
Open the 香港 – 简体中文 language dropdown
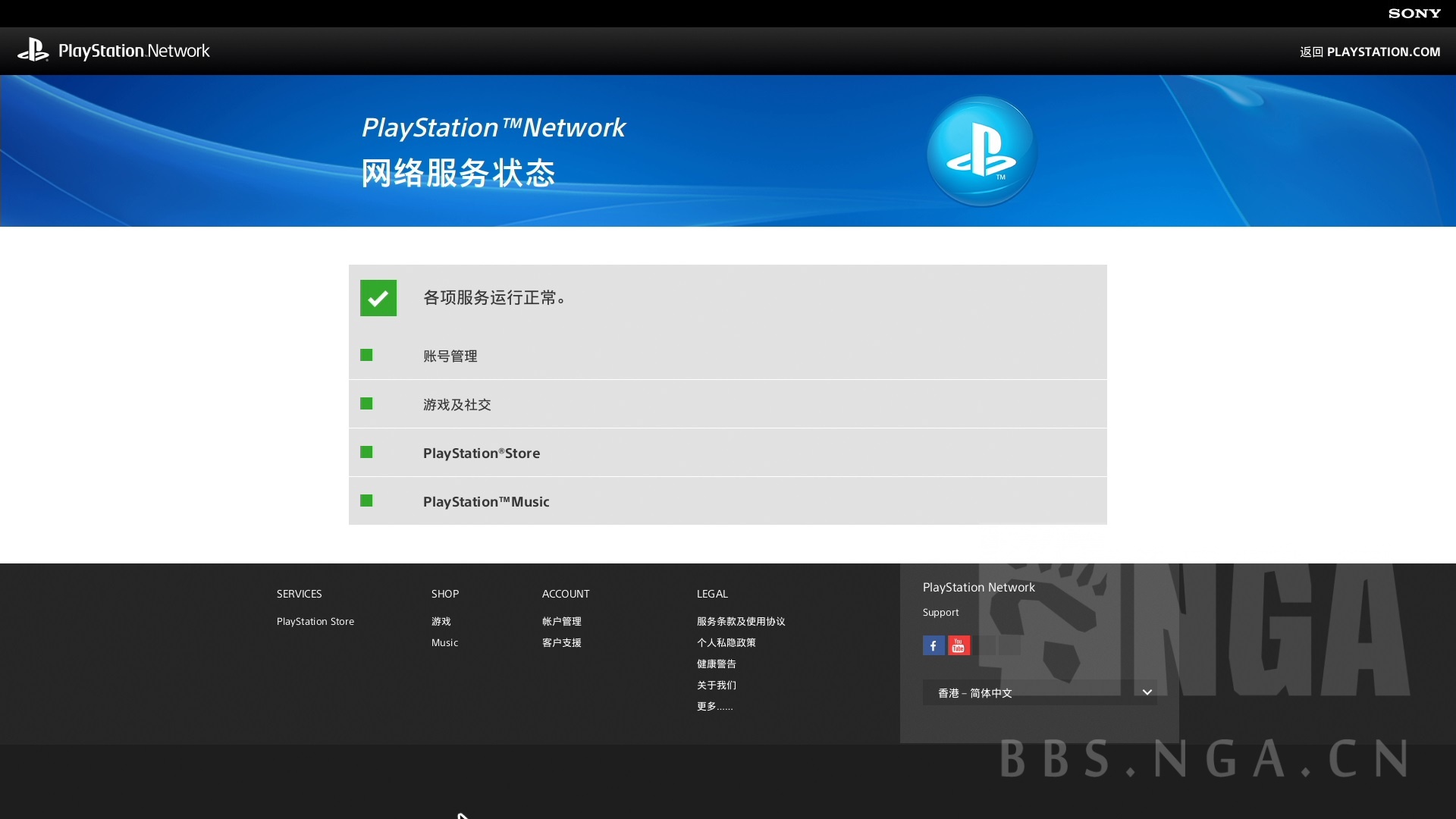click(1040, 692)
